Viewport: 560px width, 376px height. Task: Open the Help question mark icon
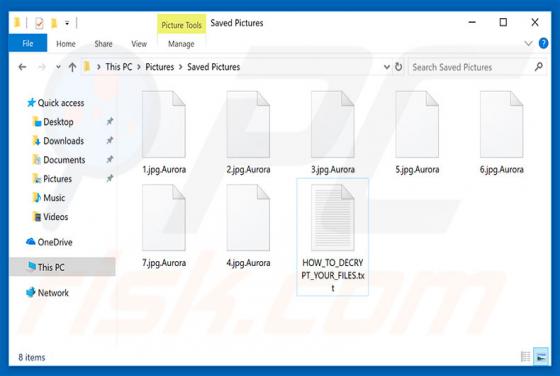[x=543, y=43]
